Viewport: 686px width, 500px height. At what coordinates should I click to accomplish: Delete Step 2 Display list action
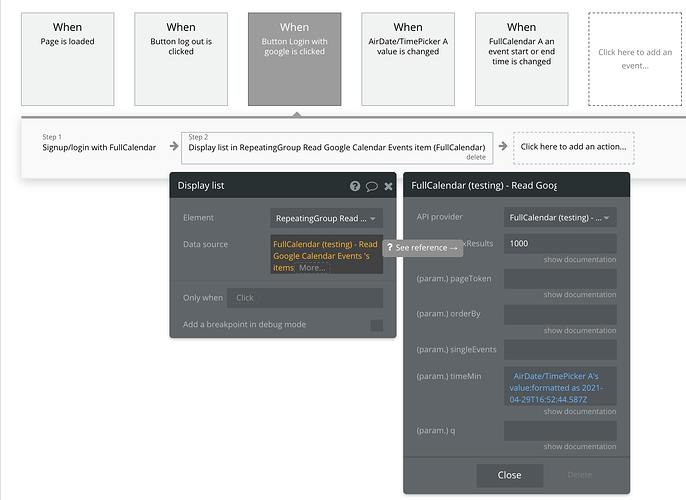click(x=476, y=157)
